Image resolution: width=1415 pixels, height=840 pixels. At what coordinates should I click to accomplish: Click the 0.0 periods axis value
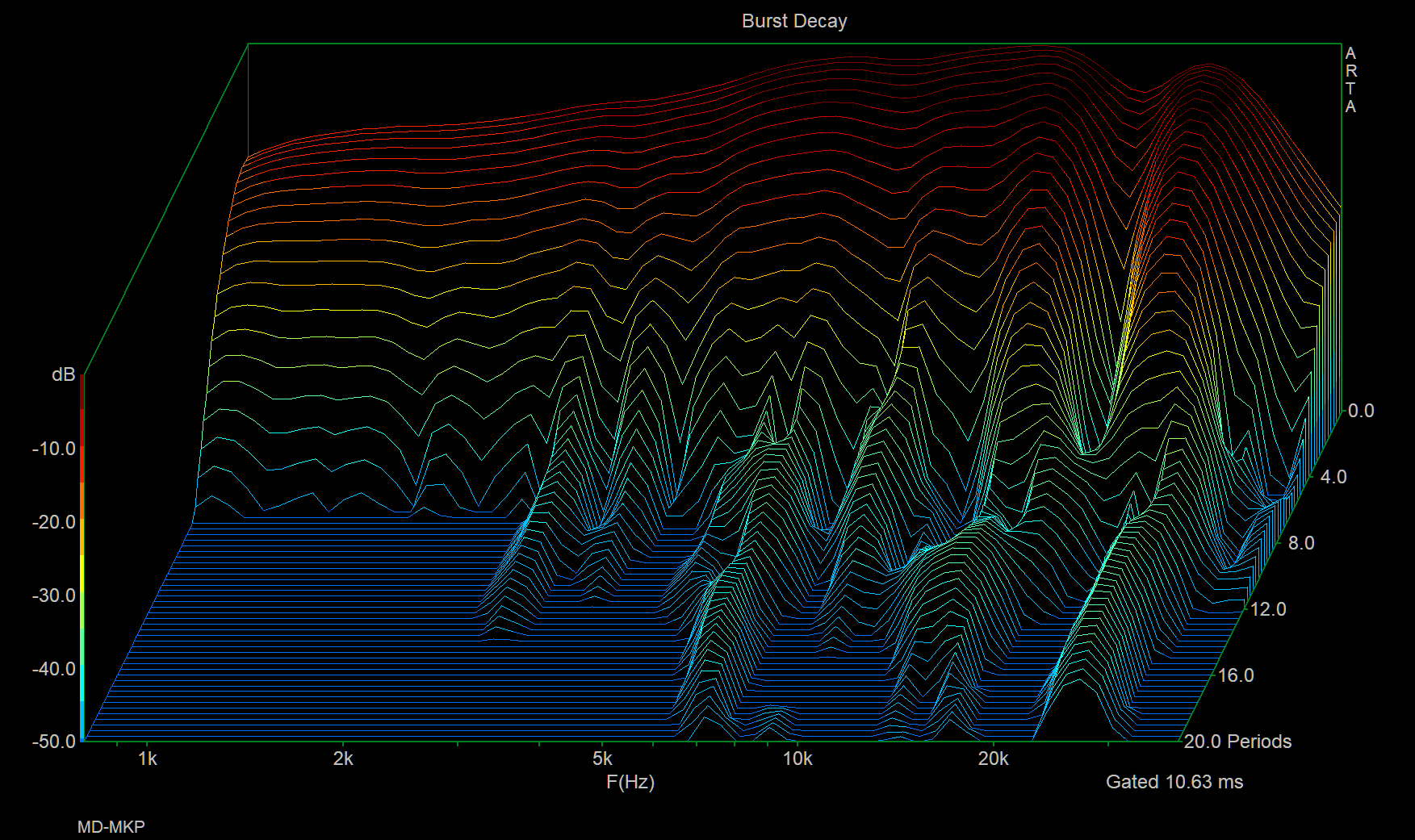pyautogui.click(x=1361, y=411)
